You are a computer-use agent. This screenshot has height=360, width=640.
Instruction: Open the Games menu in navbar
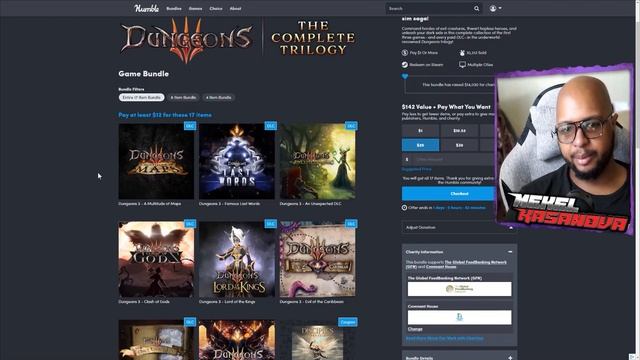coord(196,9)
